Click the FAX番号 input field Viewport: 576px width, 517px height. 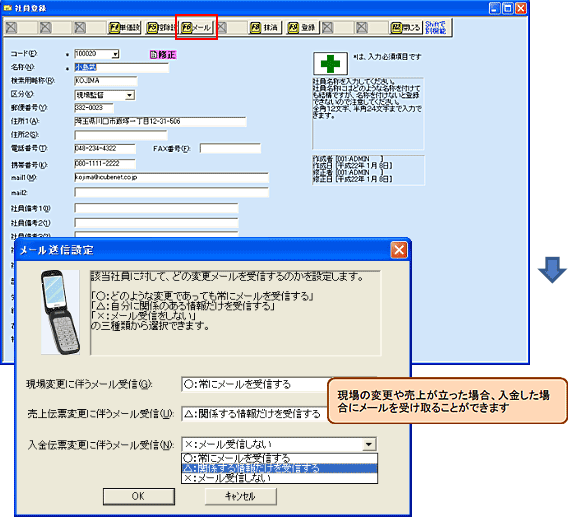point(230,148)
